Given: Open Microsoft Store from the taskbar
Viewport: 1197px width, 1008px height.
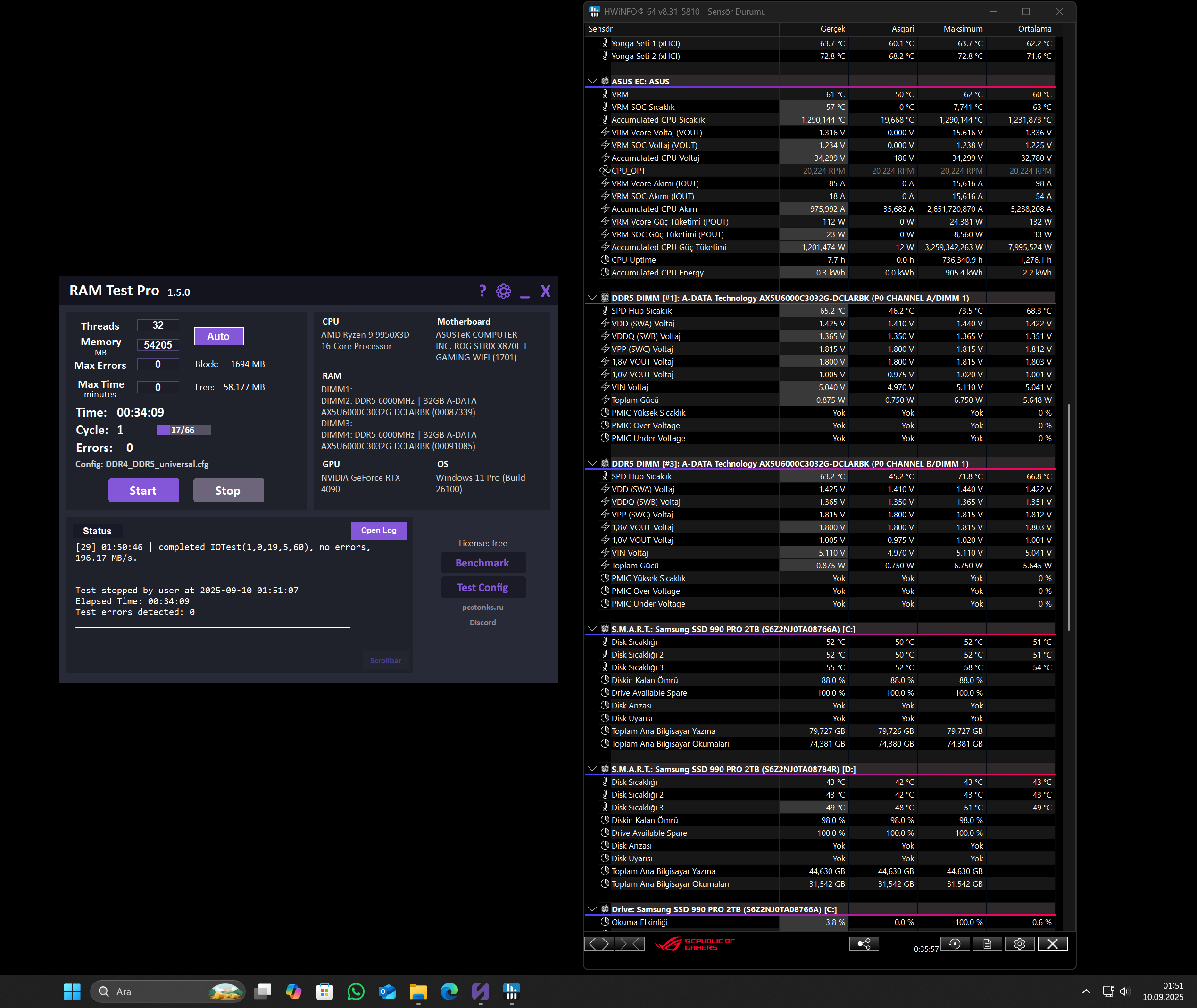Looking at the screenshot, I should click(x=324, y=992).
